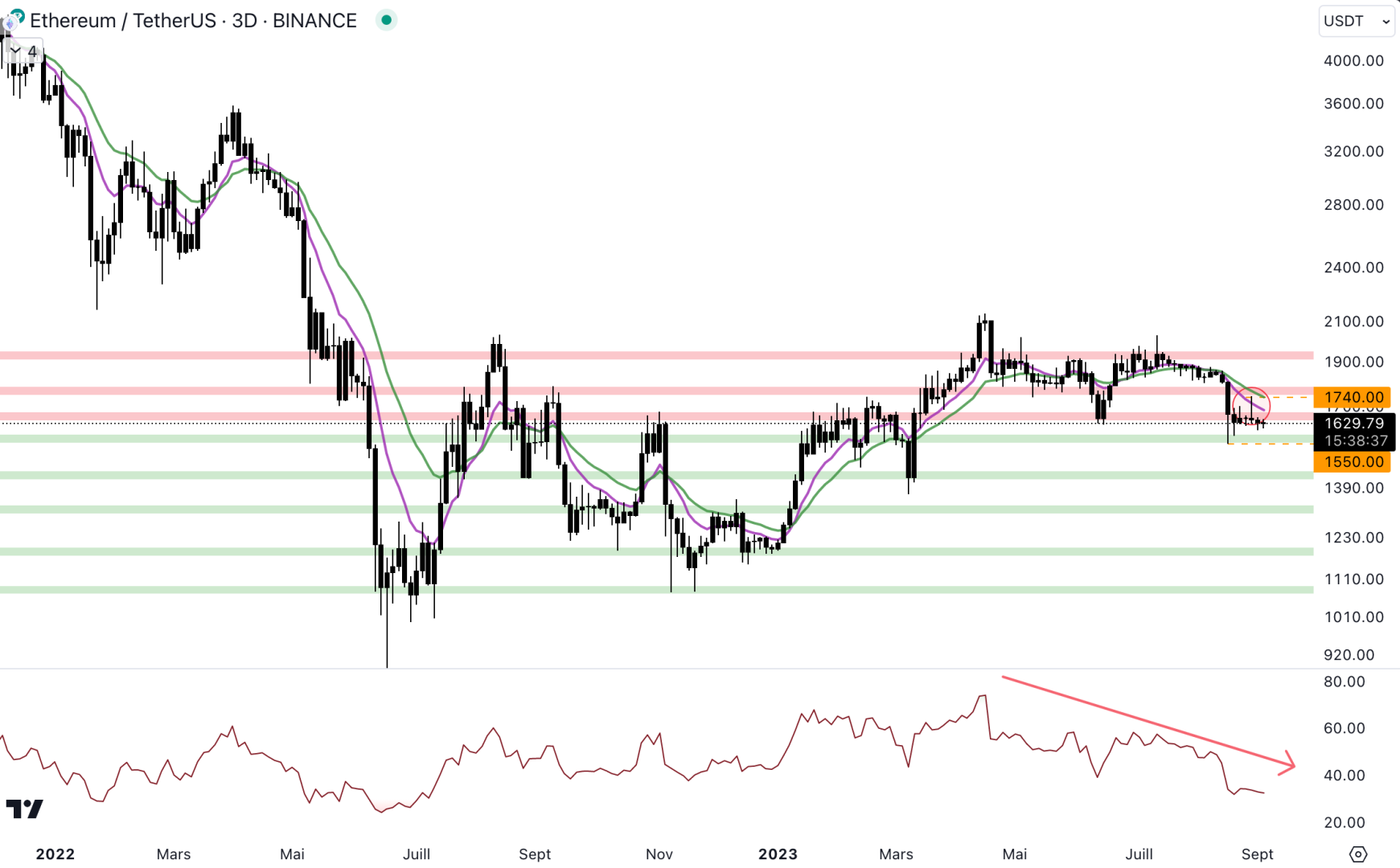Image resolution: width=1400 pixels, height=868 pixels.
Task: Click the 3600.00 price axis label
Action: pos(1354,104)
